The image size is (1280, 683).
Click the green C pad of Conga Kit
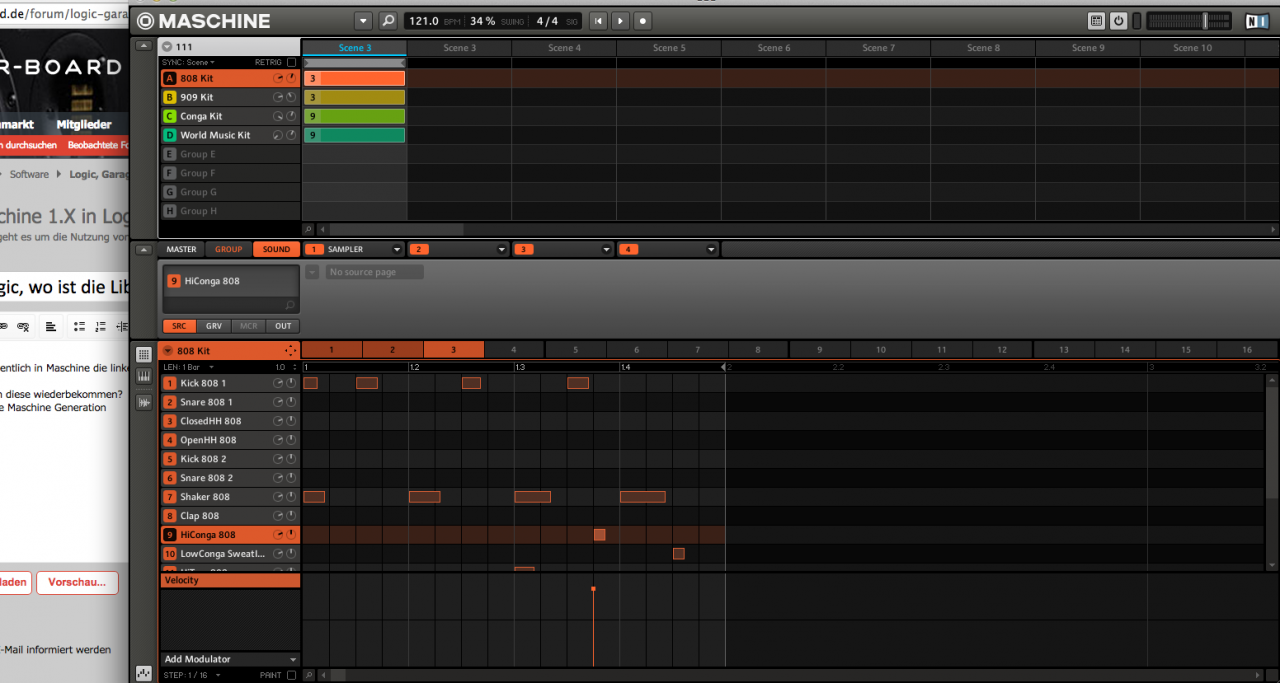tap(170, 116)
